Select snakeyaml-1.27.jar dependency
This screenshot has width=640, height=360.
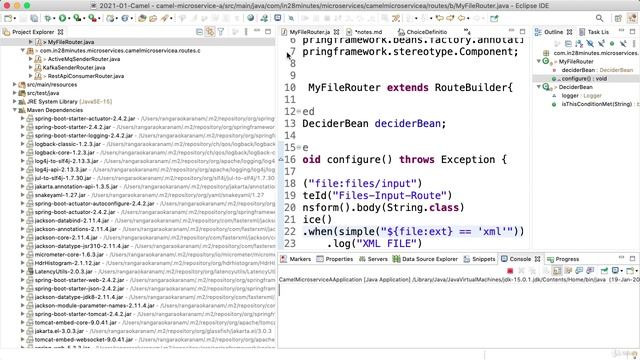60,195
